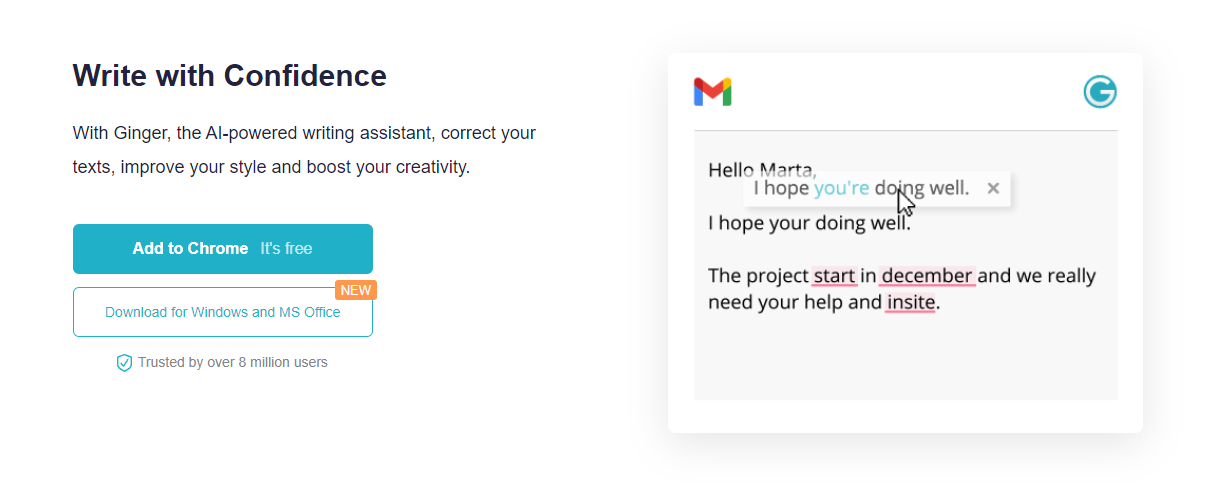Click the shield checkmark trust icon
The width and height of the screenshot is (1217, 491).
[124, 363]
